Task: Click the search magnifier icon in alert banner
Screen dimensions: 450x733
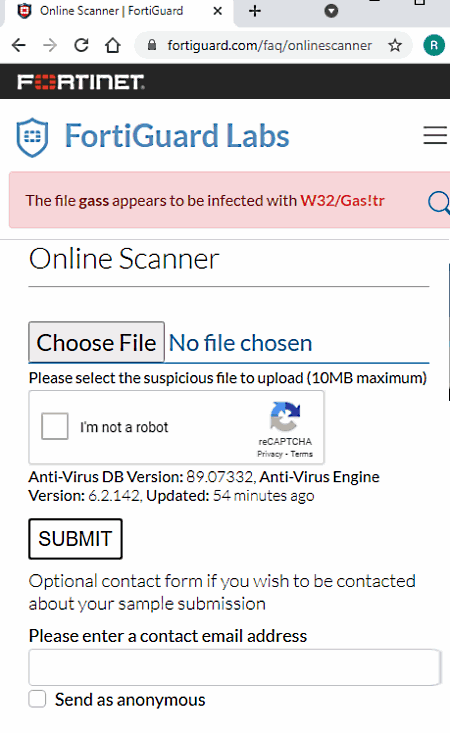Action: pos(439,202)
